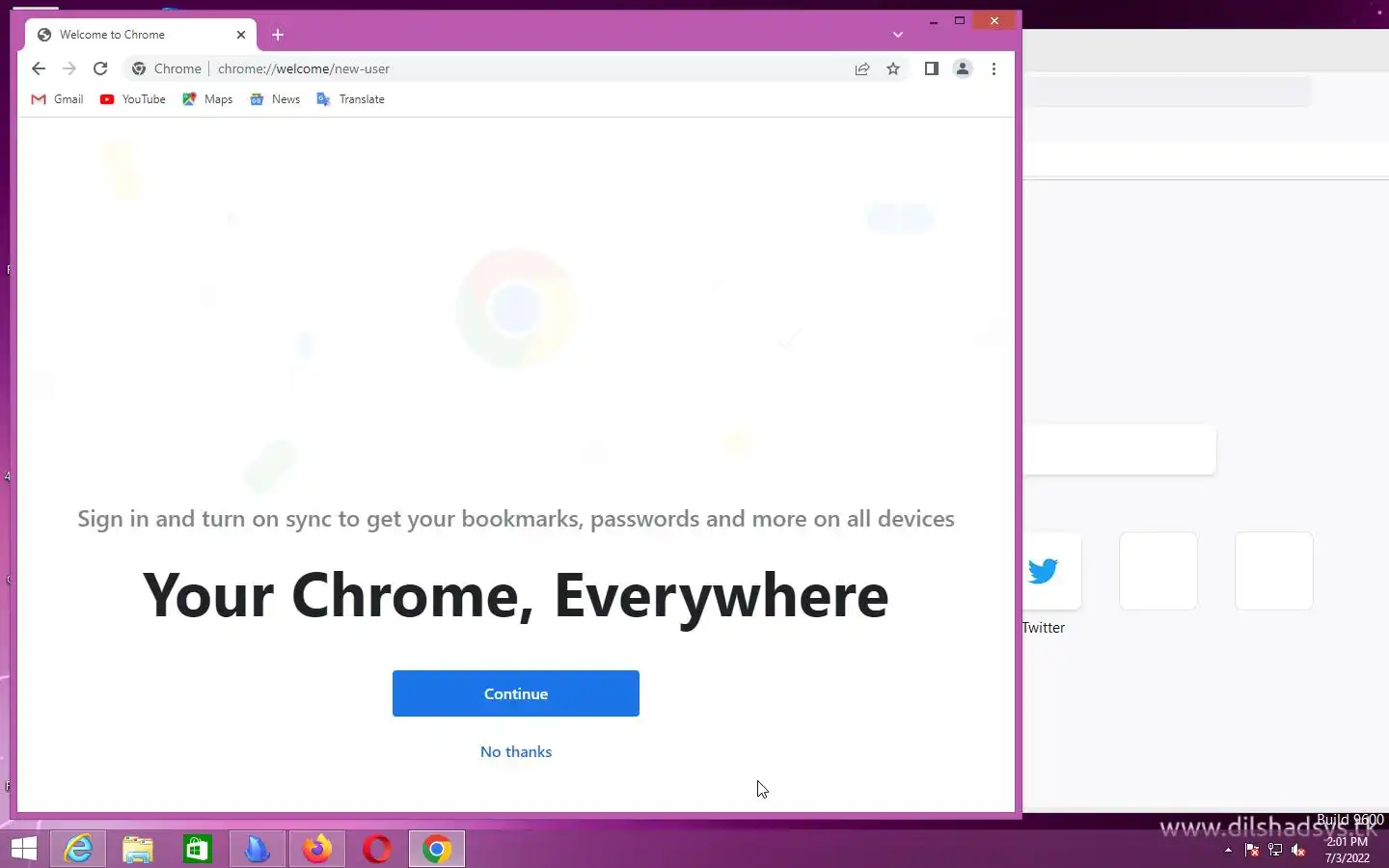The height and width of the screenshot is (868, 1389).
Task: Launch Internet Explorer from taskbar
Action: [78, 849]
